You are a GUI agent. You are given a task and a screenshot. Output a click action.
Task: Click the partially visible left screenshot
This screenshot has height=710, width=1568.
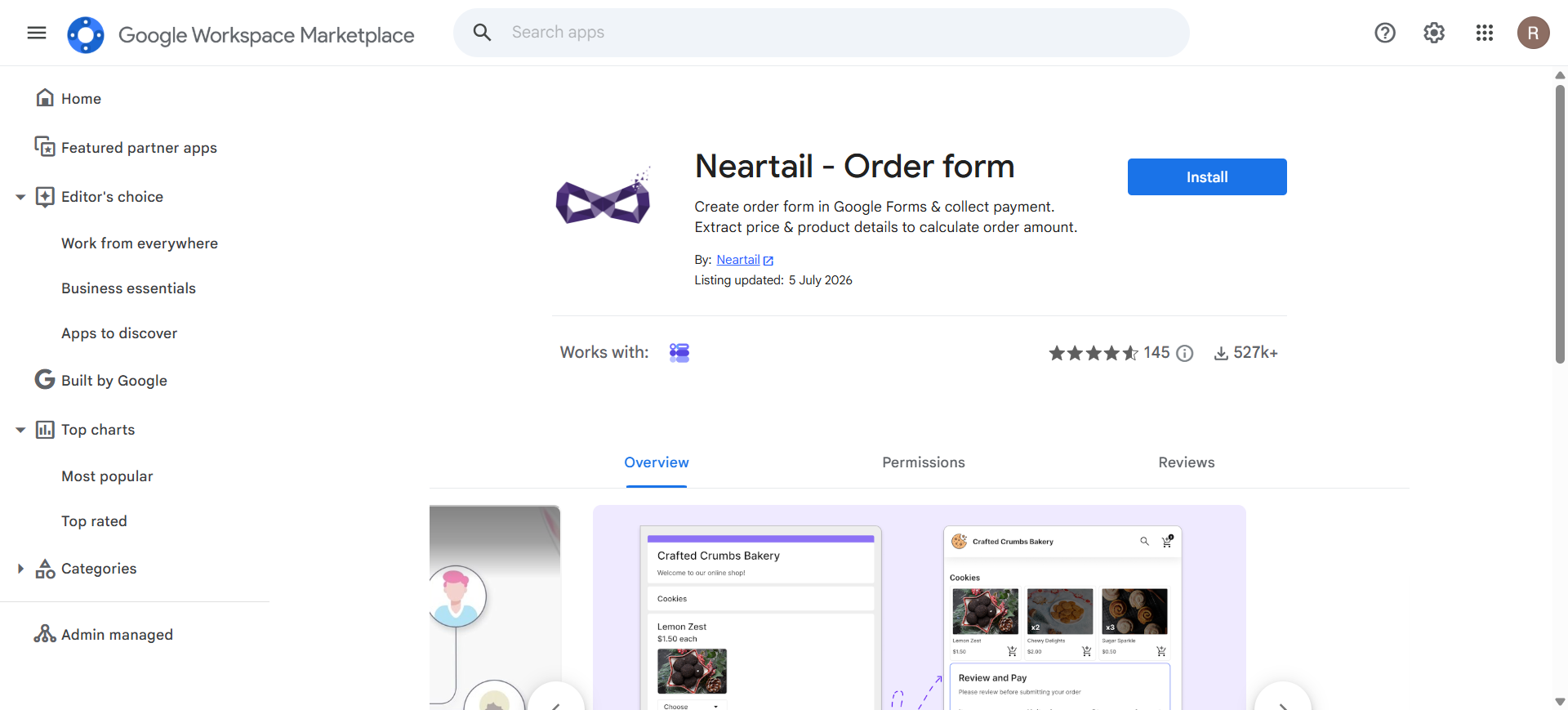[495, 607]
